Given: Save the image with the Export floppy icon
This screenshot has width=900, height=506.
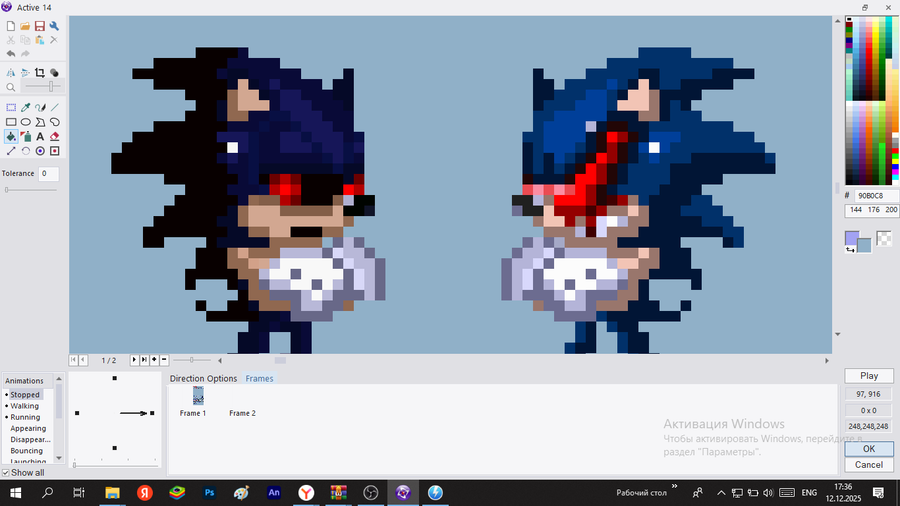Looking at the screenshot, I should point(40,26).
